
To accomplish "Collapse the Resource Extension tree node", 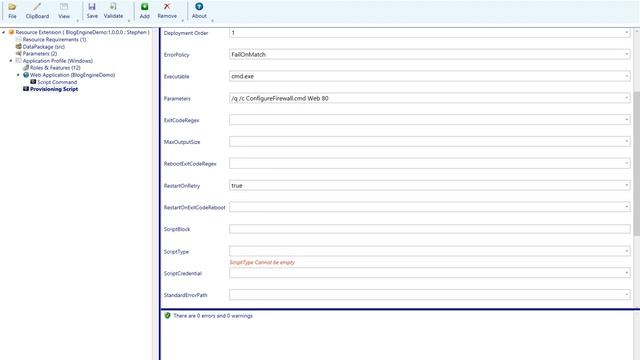I will [x=4, y=32].
